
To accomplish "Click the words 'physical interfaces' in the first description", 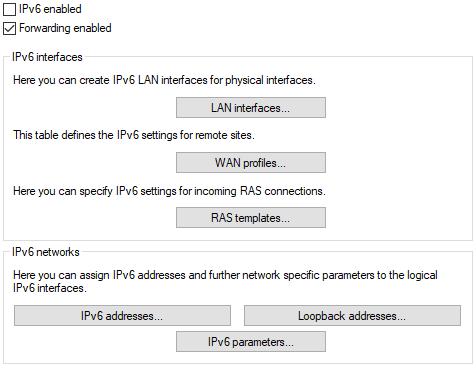I will (270, 80).
